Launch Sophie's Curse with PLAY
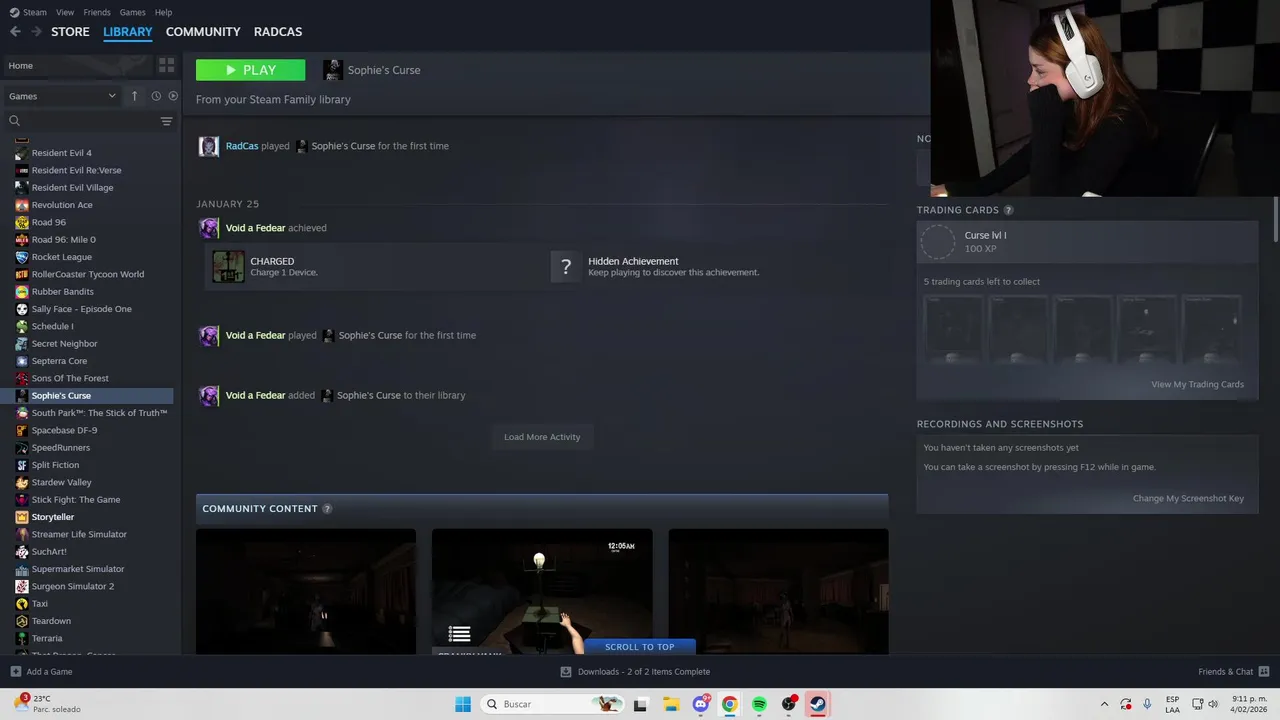This screenshot has width=1280, height=720. click(x=250, y=70)
